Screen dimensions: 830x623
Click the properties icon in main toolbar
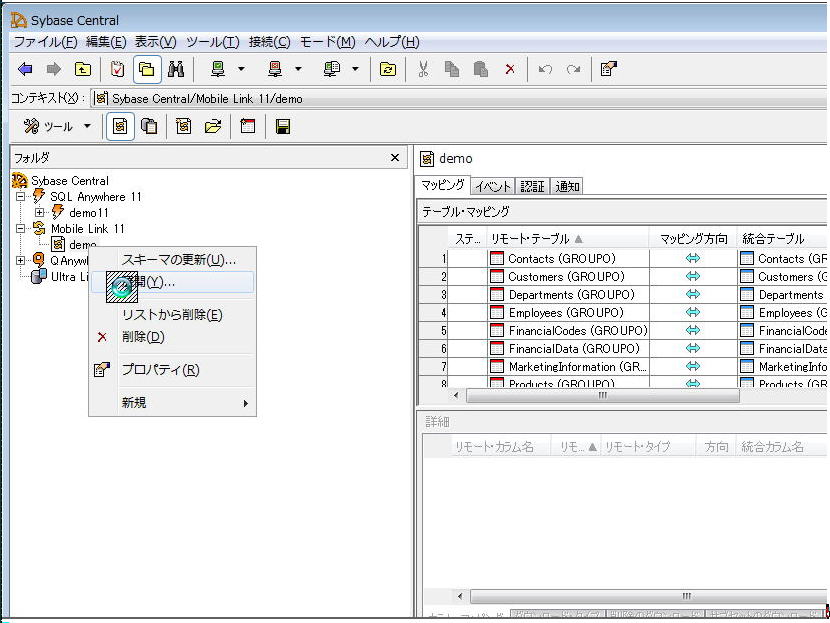[x=608, y=69]
